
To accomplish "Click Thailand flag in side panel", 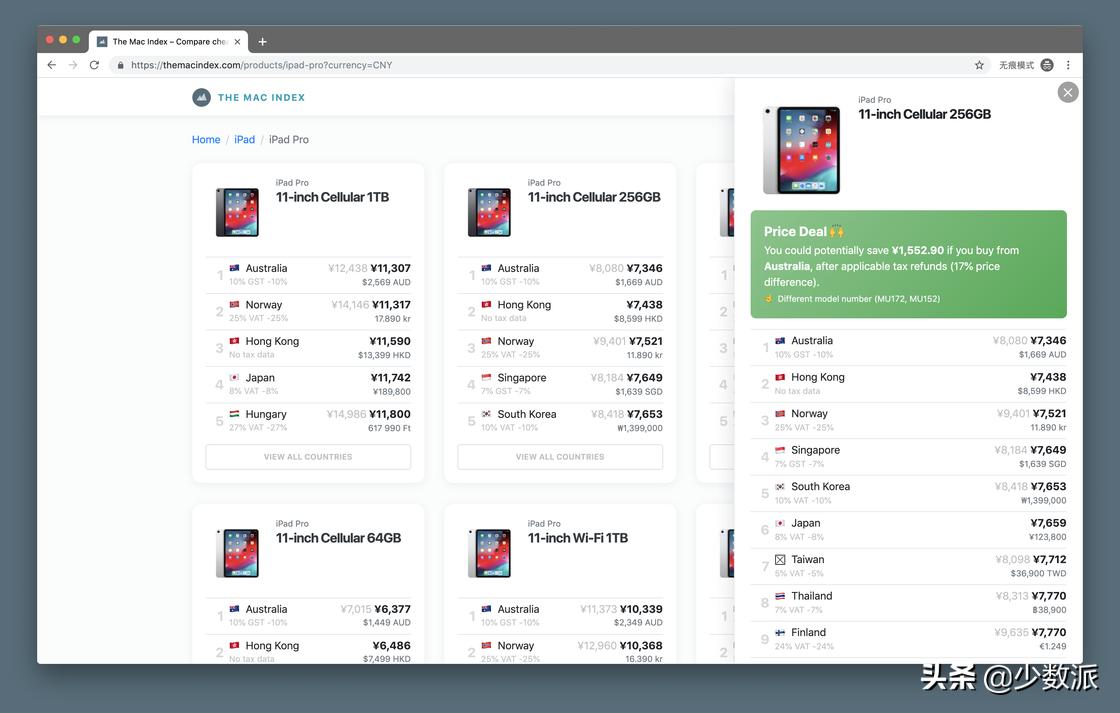I will pos(780,596).
